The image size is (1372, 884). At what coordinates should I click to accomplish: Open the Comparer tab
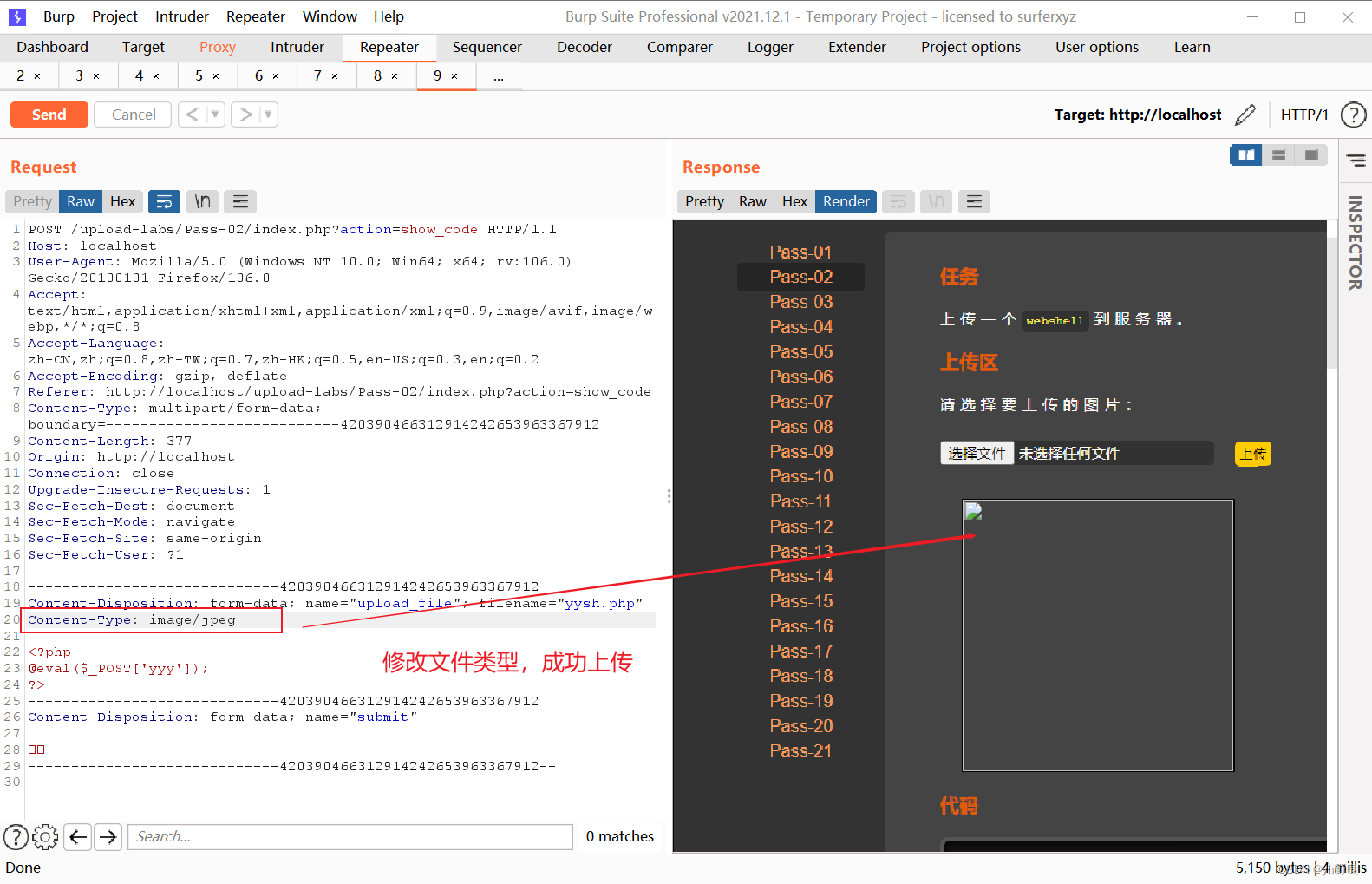pyautogui.click(x=680, y=47)
